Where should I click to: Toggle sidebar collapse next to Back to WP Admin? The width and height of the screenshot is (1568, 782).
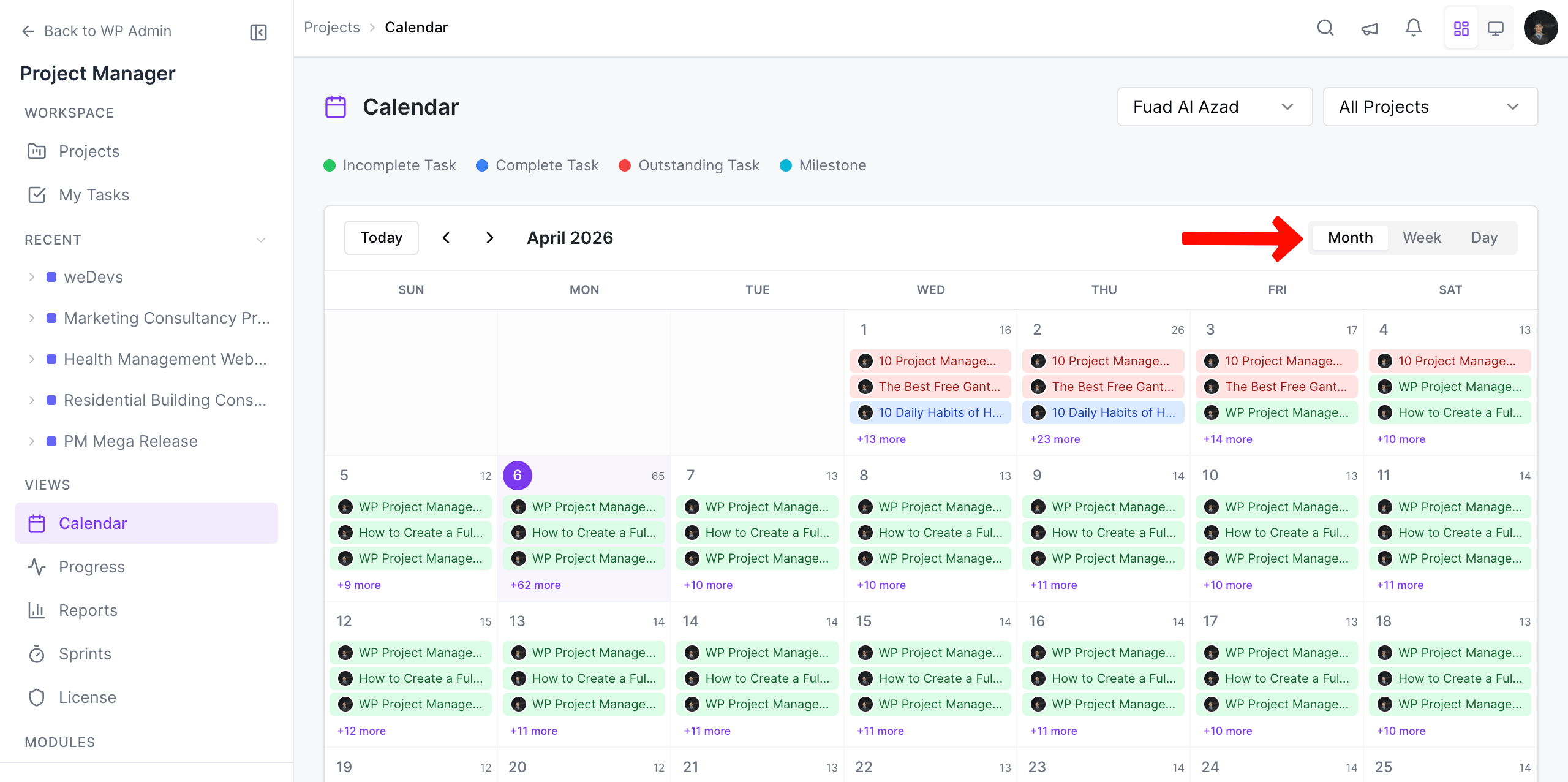tap(258, 32)
